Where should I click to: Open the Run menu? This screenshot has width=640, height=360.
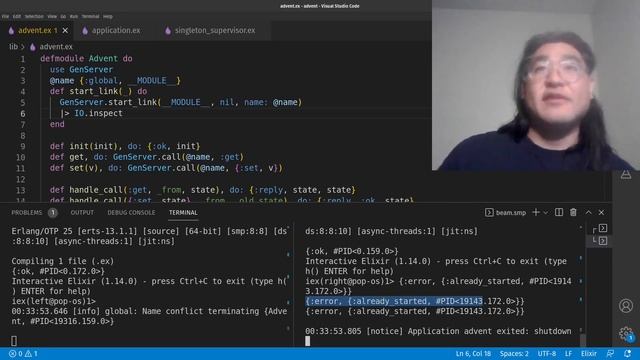point(74,17)
